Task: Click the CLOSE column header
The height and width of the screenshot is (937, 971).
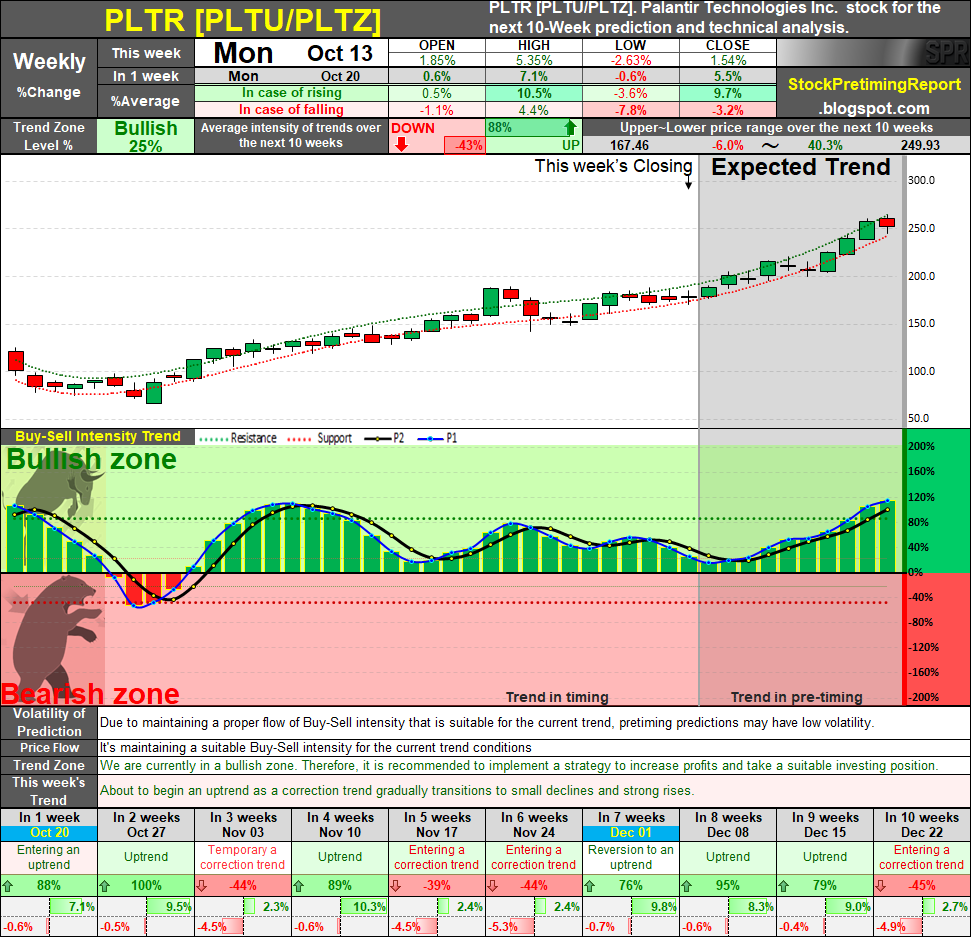Action: click(x=728, y=45)
